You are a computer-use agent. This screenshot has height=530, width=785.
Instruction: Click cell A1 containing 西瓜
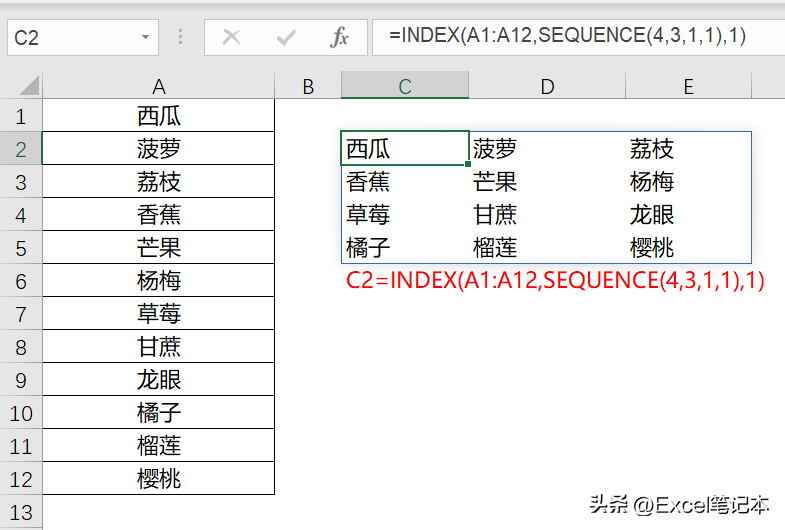pos(159,116)
